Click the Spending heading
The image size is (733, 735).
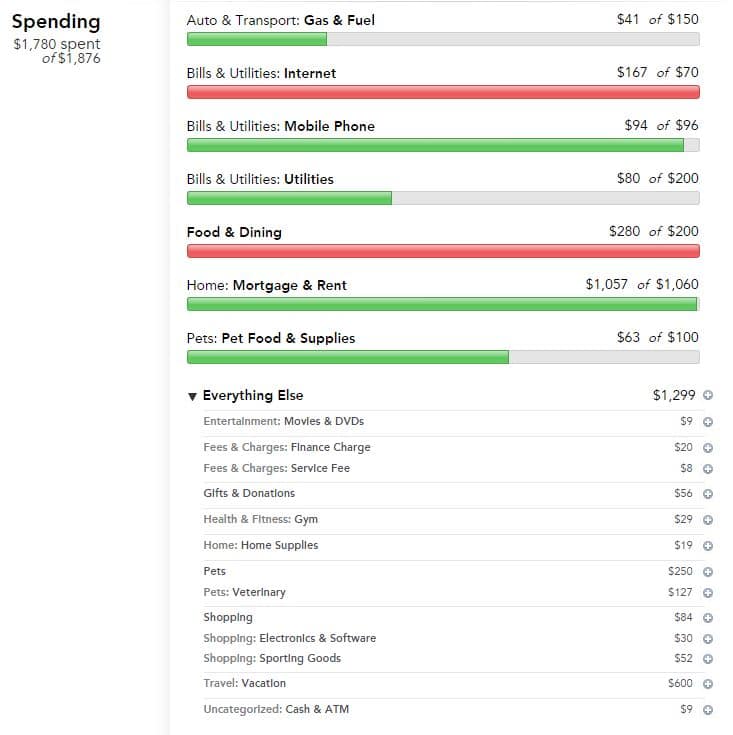pos(56,22)
